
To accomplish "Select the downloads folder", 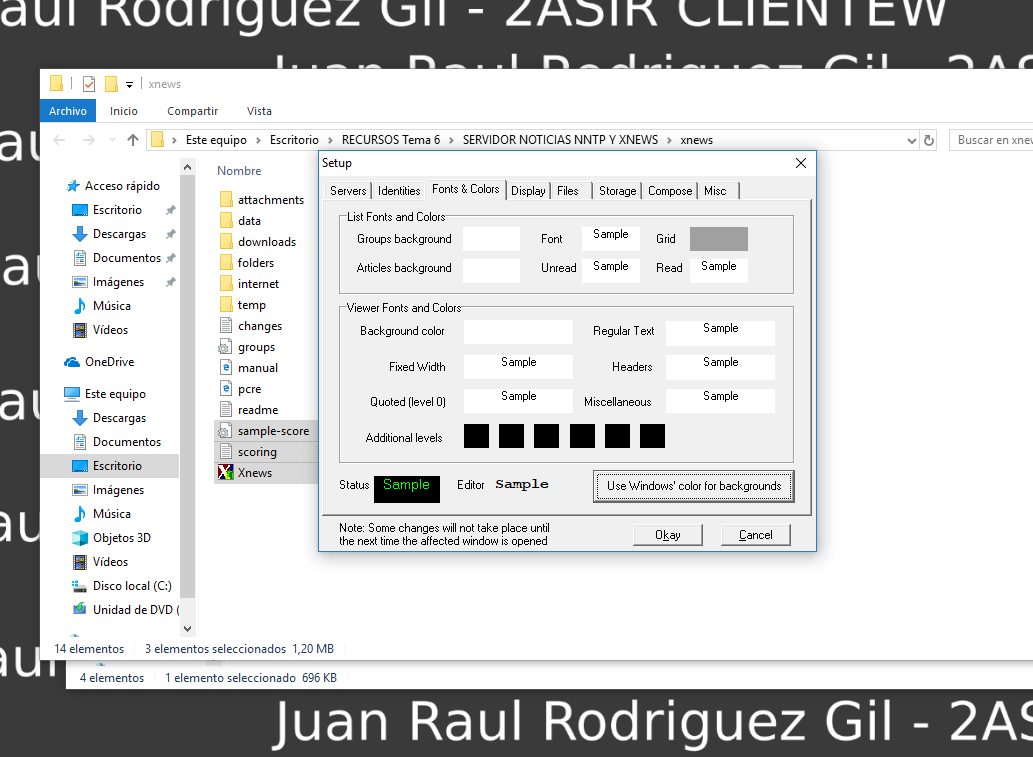I will pyautogui.click(x=267, y=242).
